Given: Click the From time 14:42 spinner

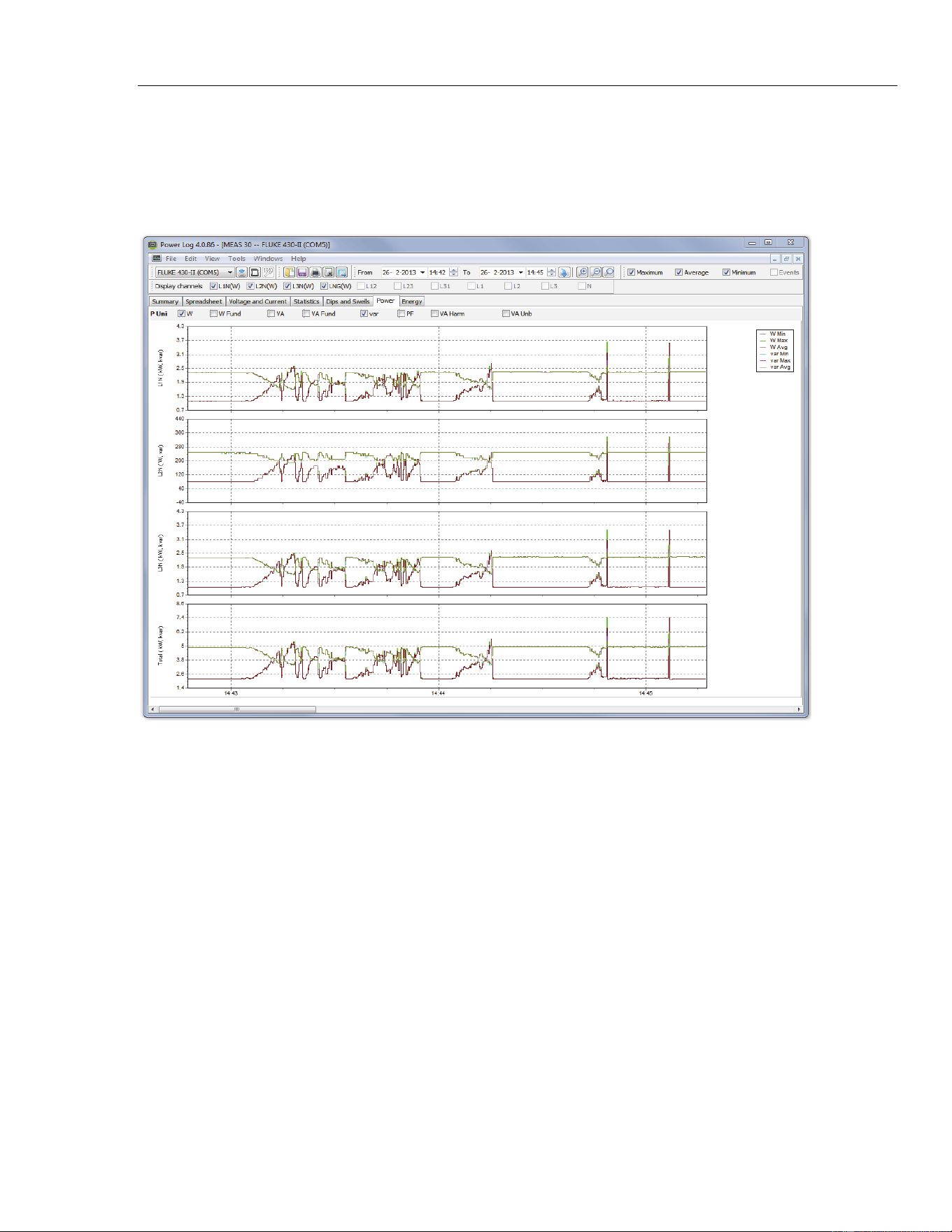Looking at the screenshot, I should point(454,272).
